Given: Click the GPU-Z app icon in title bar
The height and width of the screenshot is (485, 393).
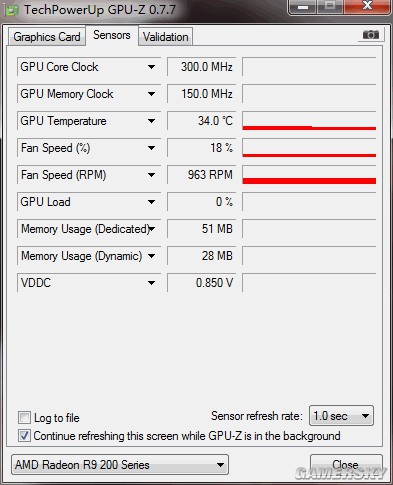Looking at the screenshot, I should tap(12, 10).
